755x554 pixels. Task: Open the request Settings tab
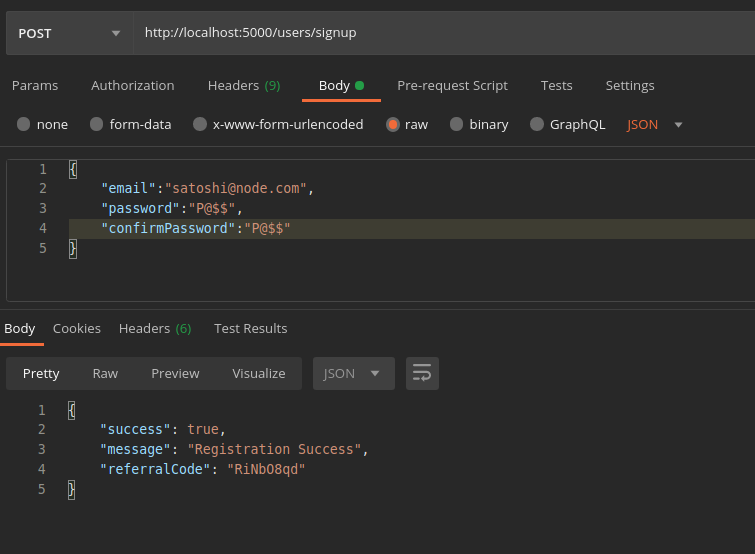click(x=630, y=85)
